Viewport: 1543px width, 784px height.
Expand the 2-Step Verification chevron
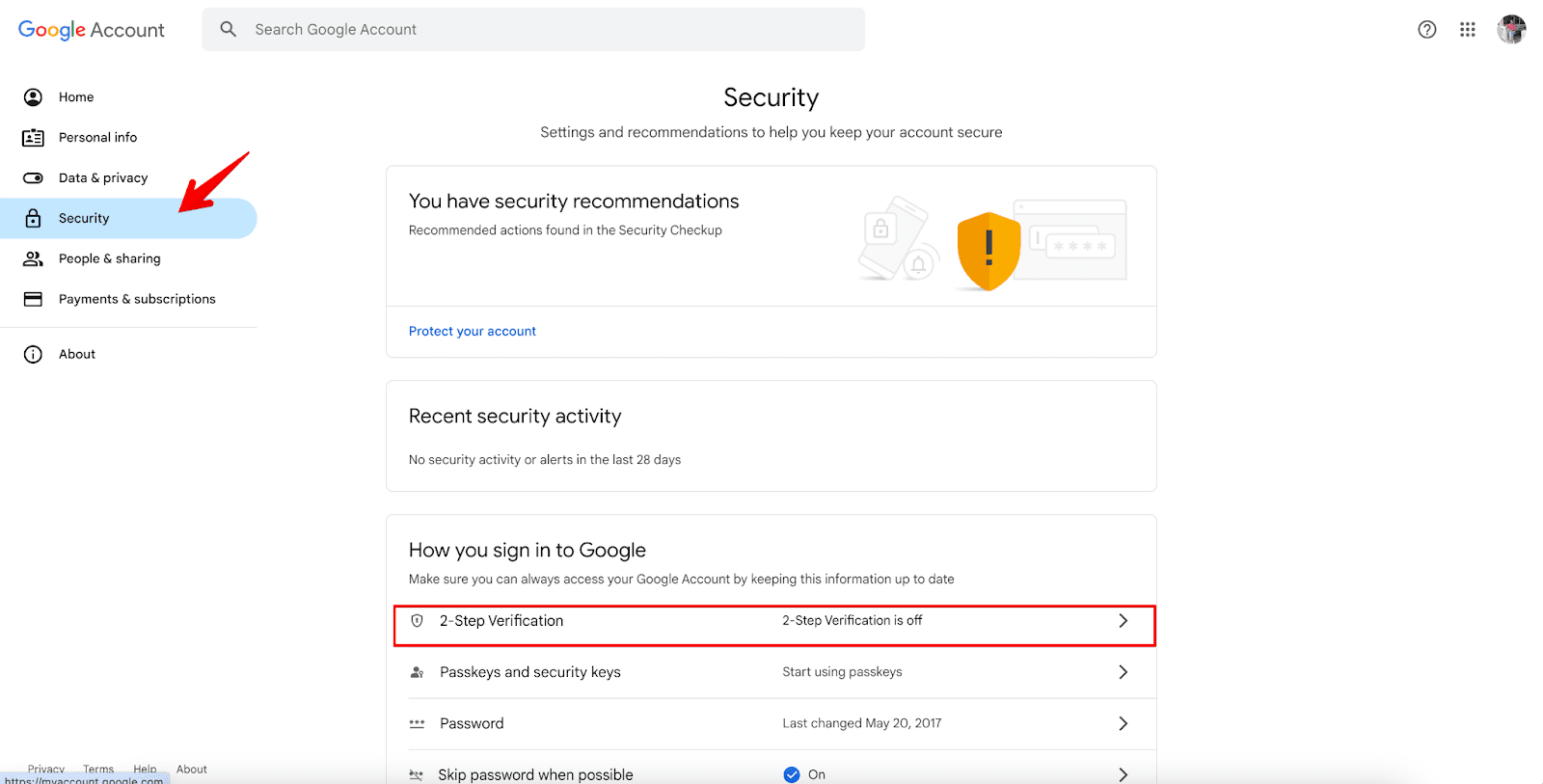[1123, 621]
